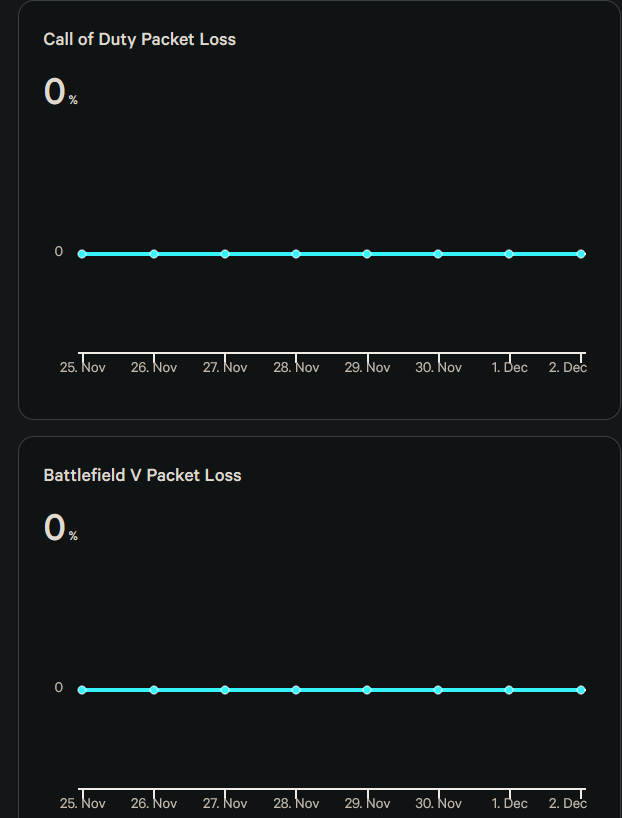622x818 pixels.
Task: Click 30. Nov data point in Battlefield V chart
Action: [x=438, y=690]
